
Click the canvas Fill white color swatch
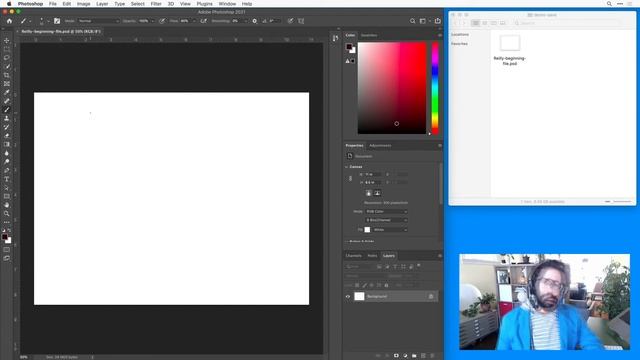point(367,230)
